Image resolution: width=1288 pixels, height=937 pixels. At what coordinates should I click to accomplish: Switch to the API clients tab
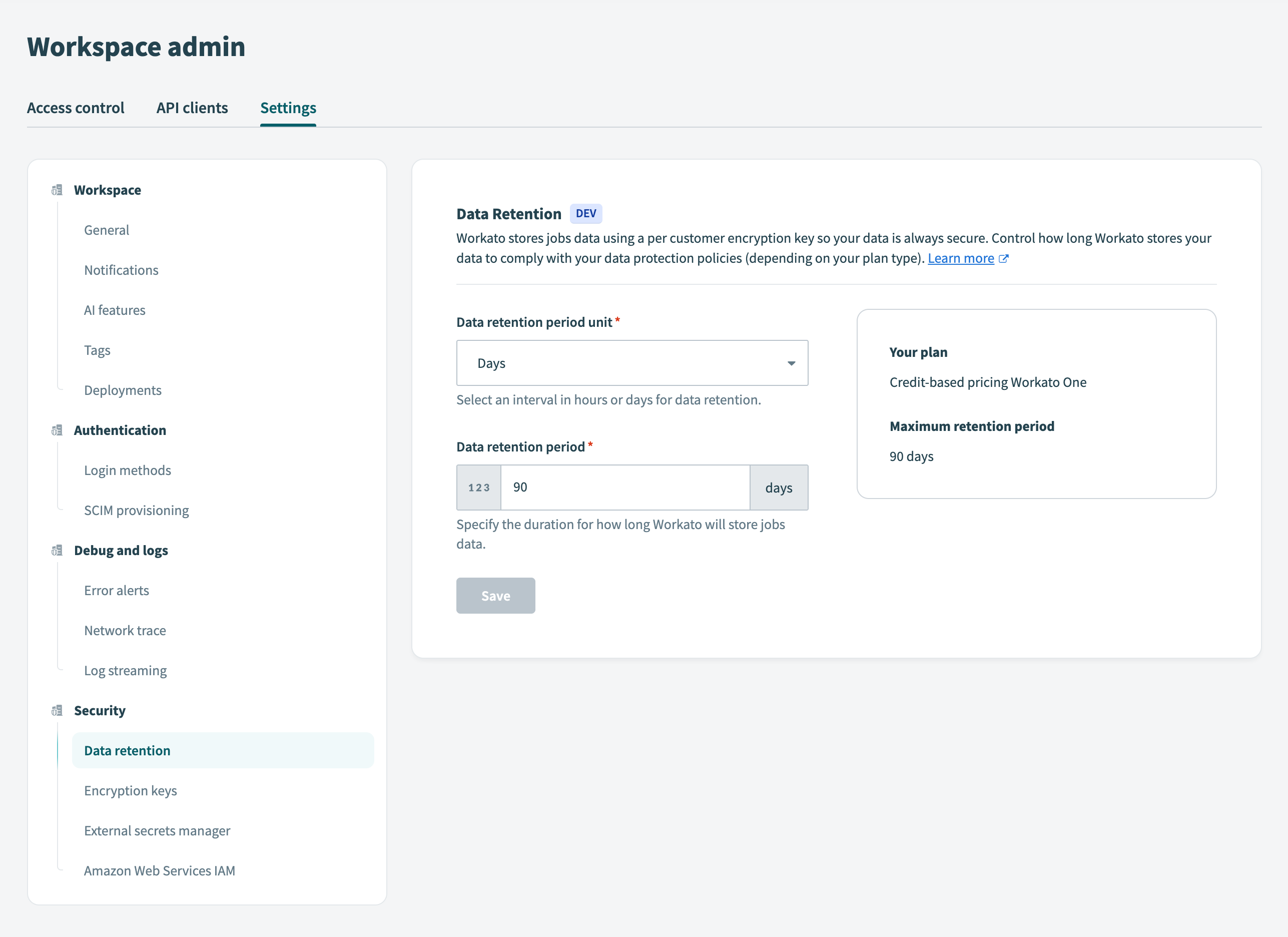tap(192, 108)
